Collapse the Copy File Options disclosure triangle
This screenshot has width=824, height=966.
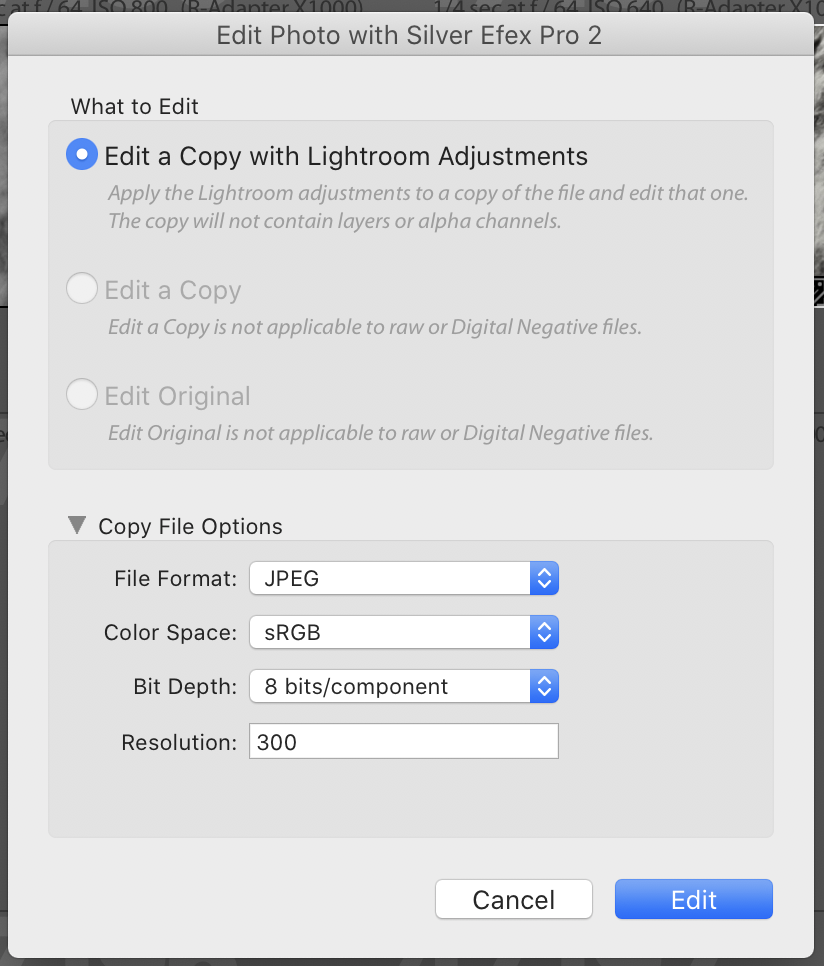(77, 525)
